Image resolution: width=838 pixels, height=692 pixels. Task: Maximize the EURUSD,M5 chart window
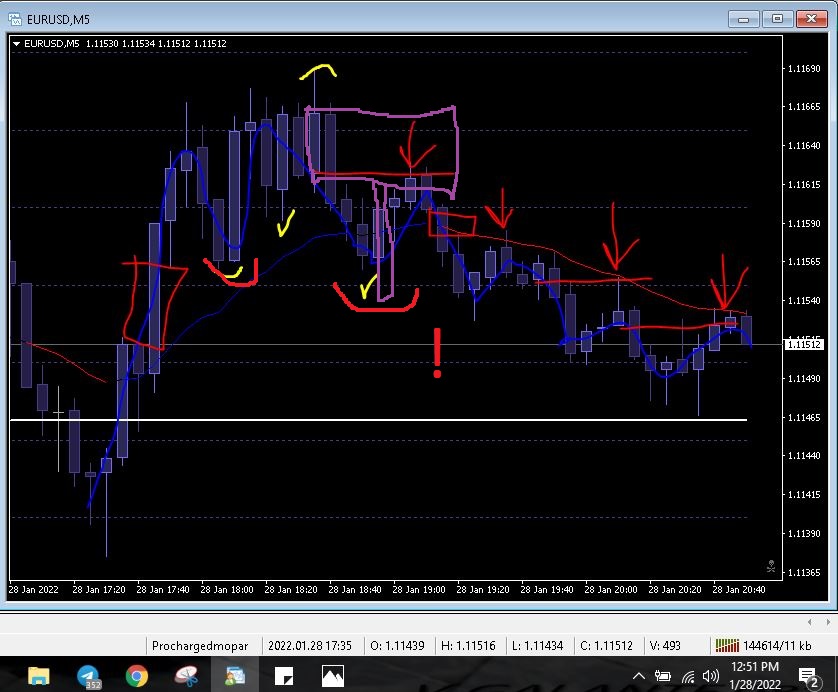777,19
